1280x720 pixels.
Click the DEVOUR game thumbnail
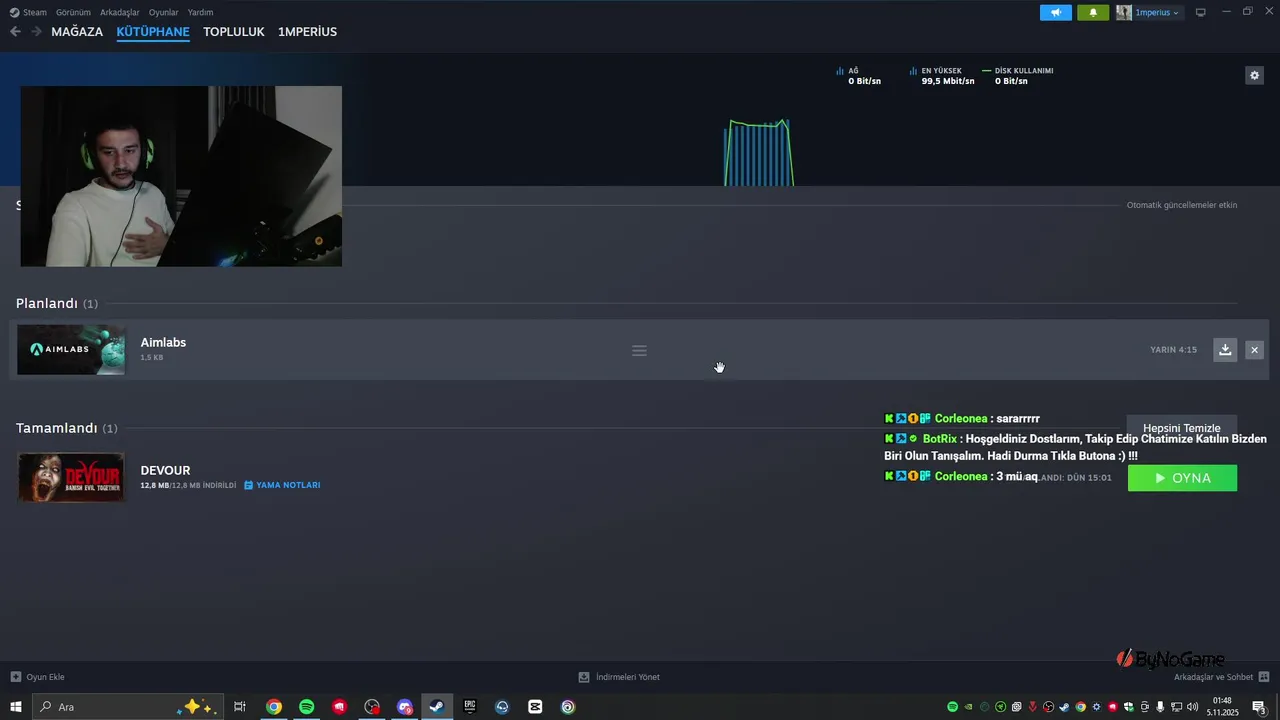tap(71, 478)
